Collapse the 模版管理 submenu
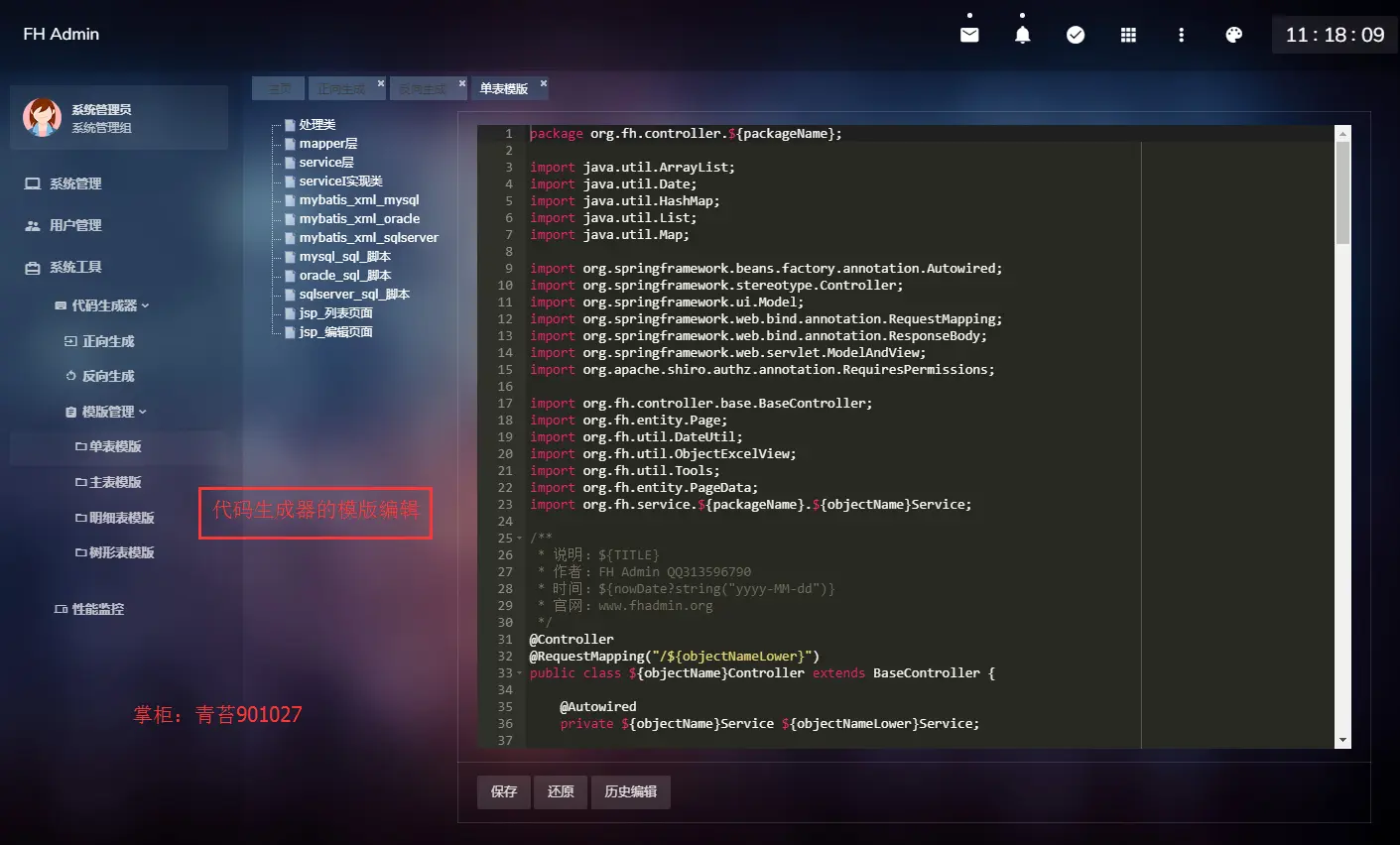 tap(106, 412)
